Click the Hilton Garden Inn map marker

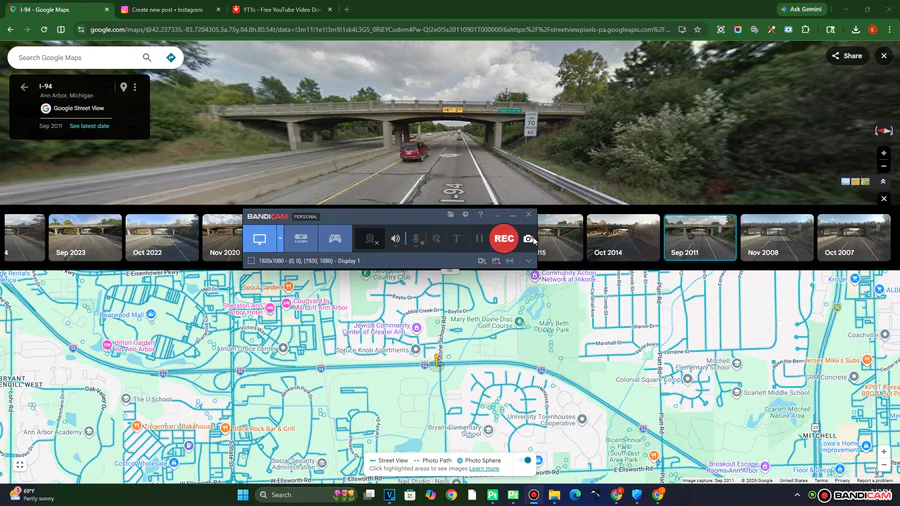pyautogui.click(x=107, y=345)
